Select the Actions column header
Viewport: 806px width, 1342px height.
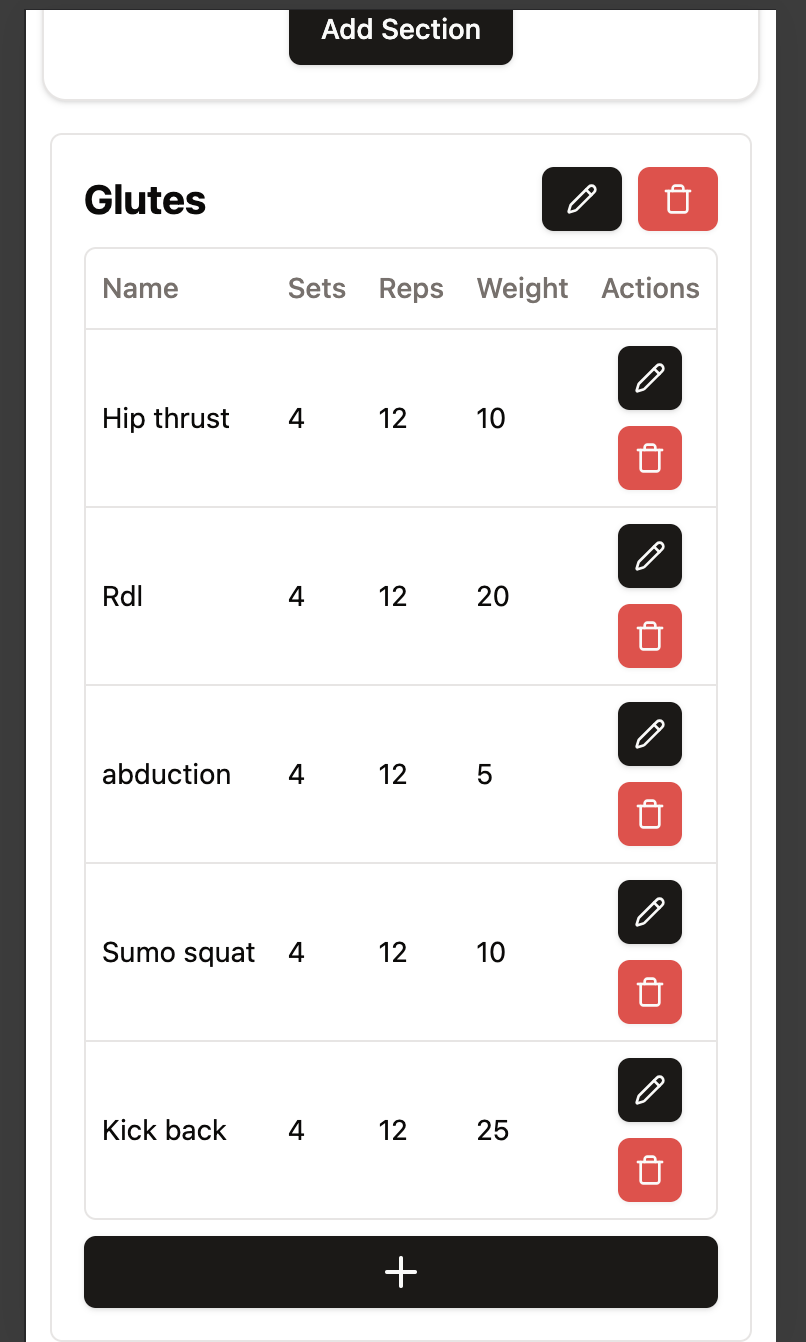tap(650, 288)
